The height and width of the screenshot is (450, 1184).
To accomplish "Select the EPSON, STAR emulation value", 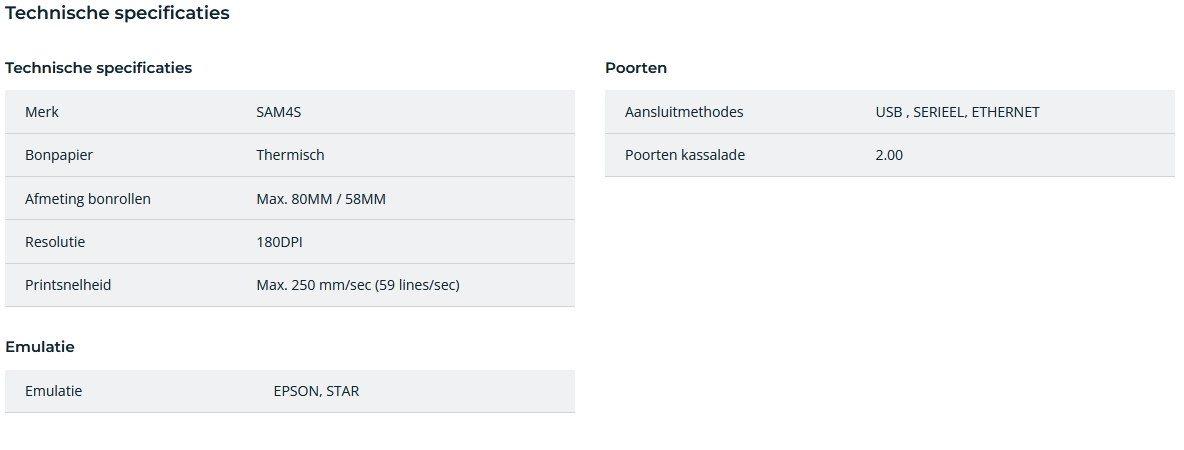I will 316,391.
